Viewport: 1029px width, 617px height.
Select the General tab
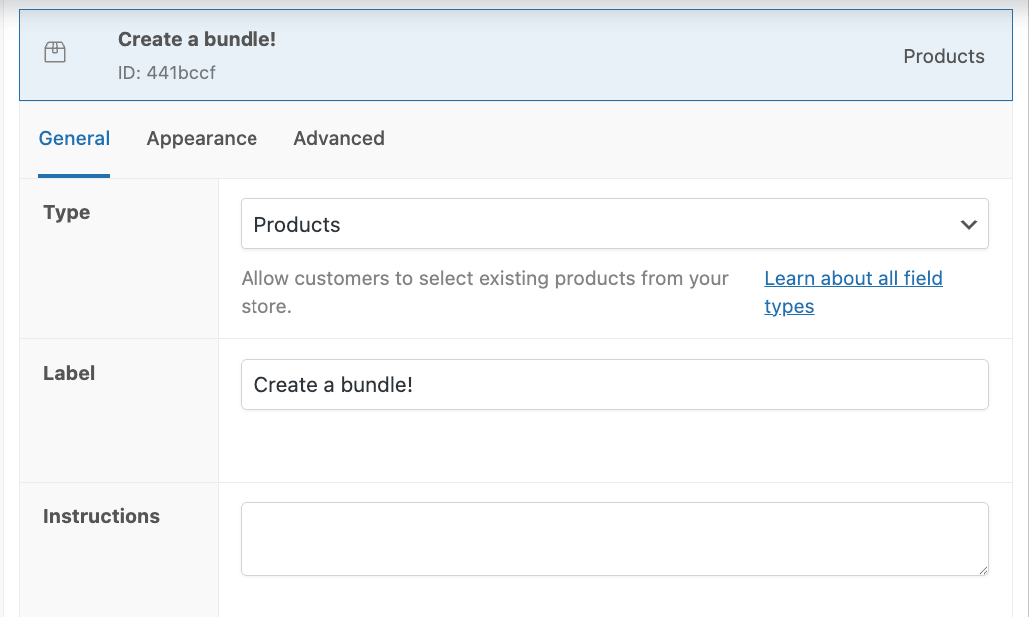[x=74, y=138]
